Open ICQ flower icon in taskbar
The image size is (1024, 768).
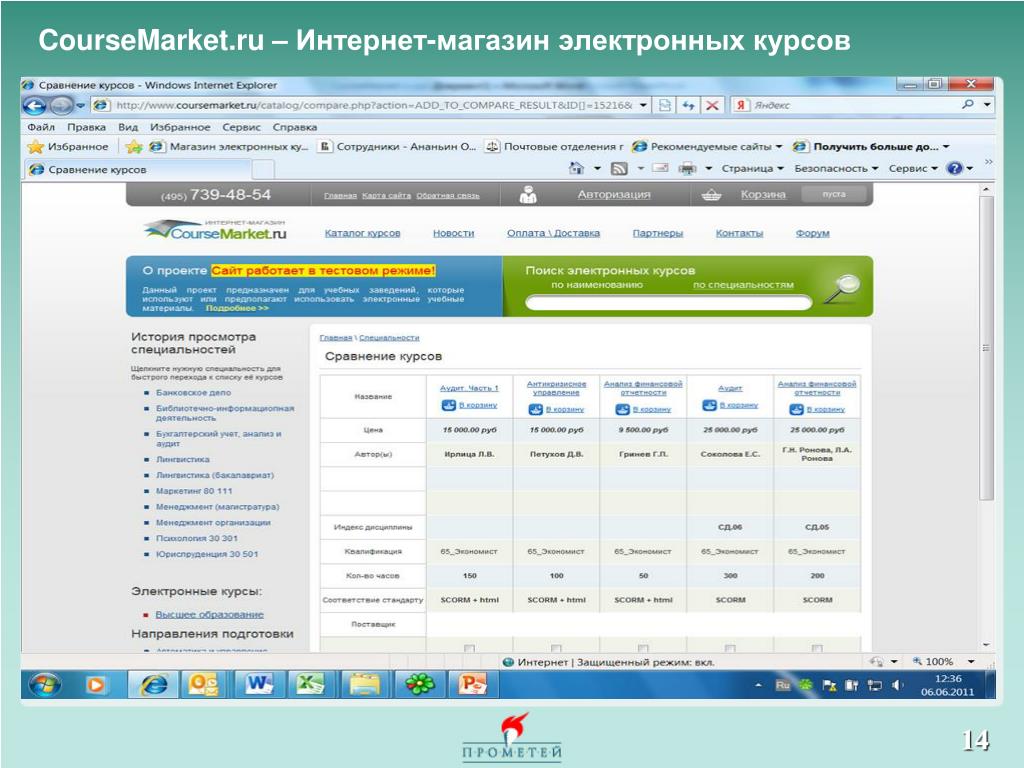[x=419, y=684]
